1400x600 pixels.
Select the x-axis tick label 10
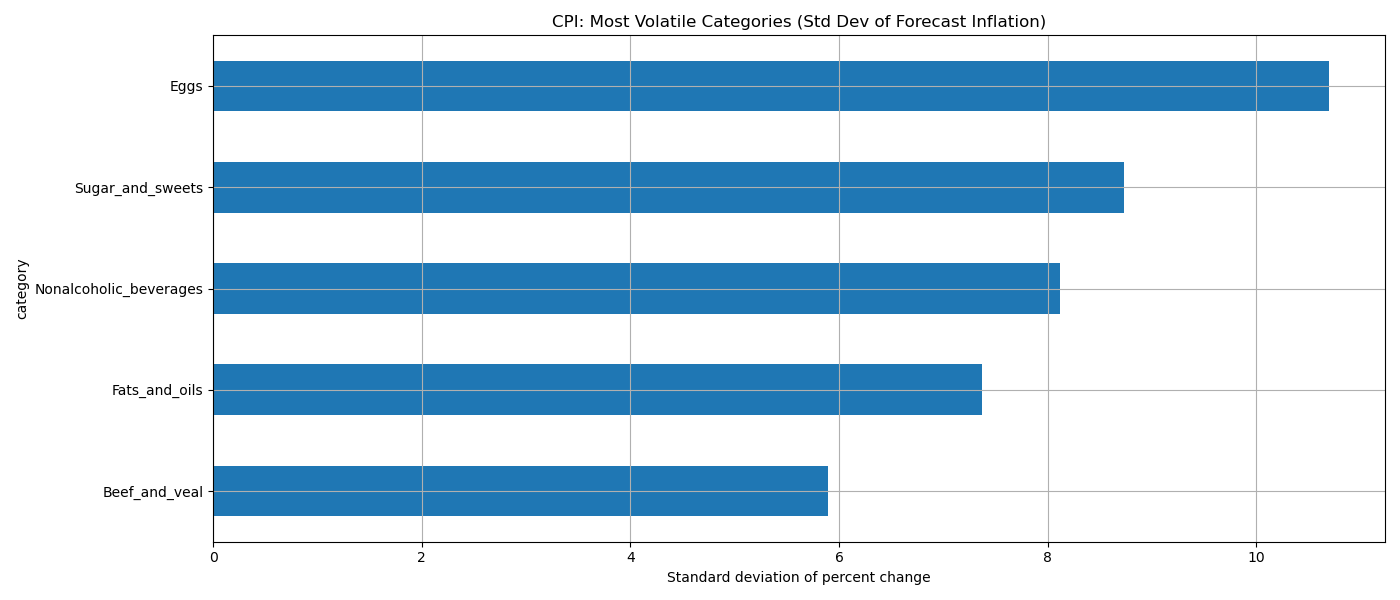pyautogui.click(x=1256, y=558)
